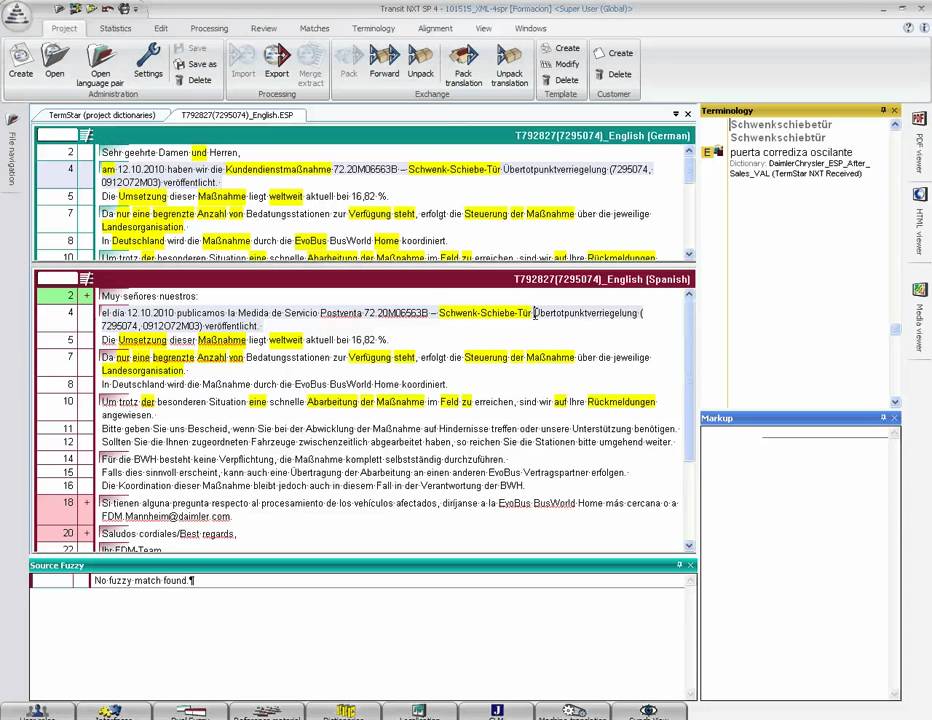Pin the Markup panel

pyautogui.click(x=883, y=418)
